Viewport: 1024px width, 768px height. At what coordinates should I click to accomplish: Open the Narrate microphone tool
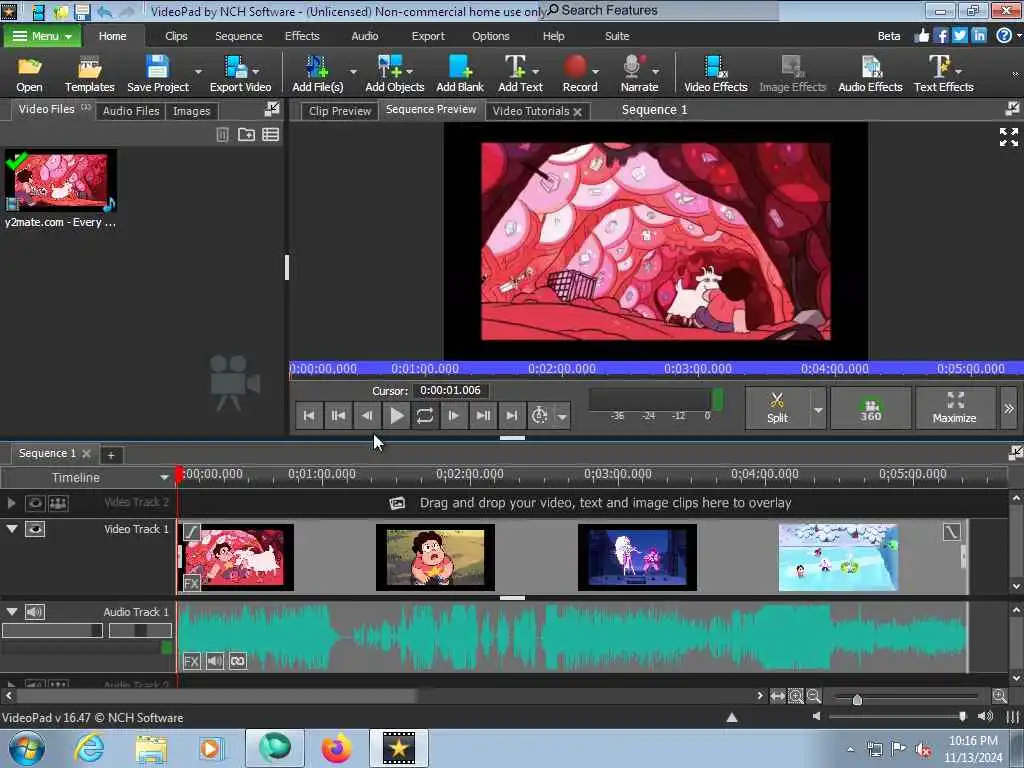point(639,74)
